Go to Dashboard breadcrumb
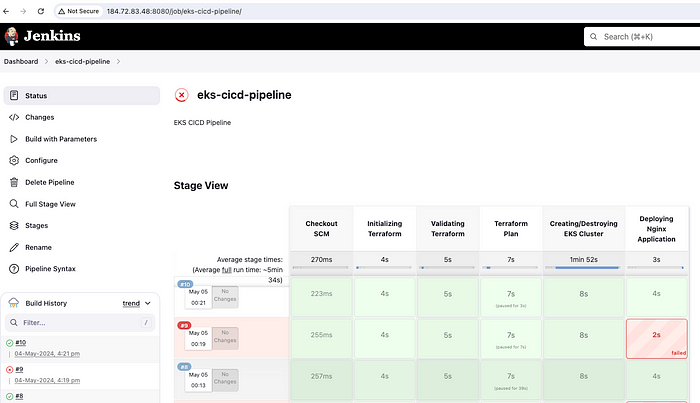This screenshot has height=403, width=700. click(21, 62)
